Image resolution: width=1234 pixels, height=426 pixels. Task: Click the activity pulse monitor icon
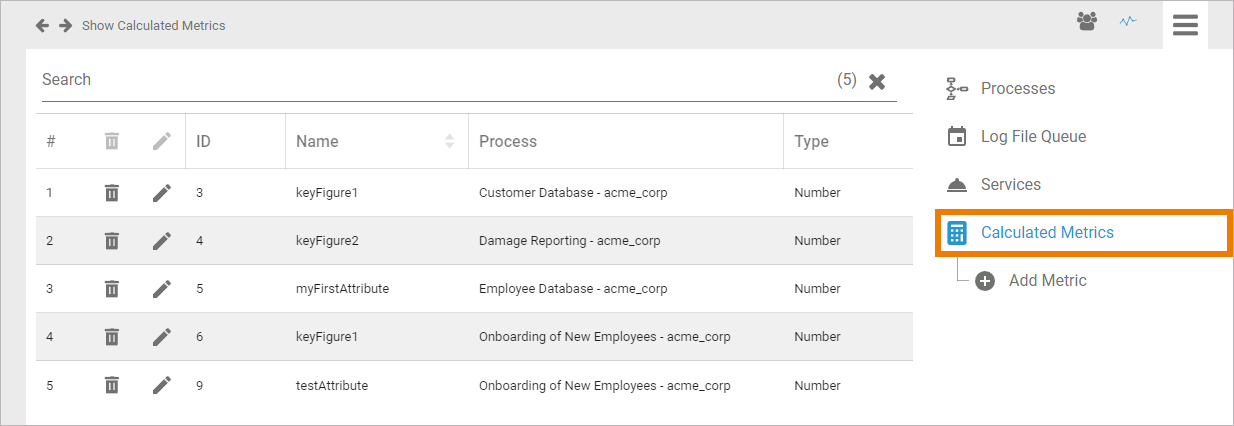pos(1128,21)
